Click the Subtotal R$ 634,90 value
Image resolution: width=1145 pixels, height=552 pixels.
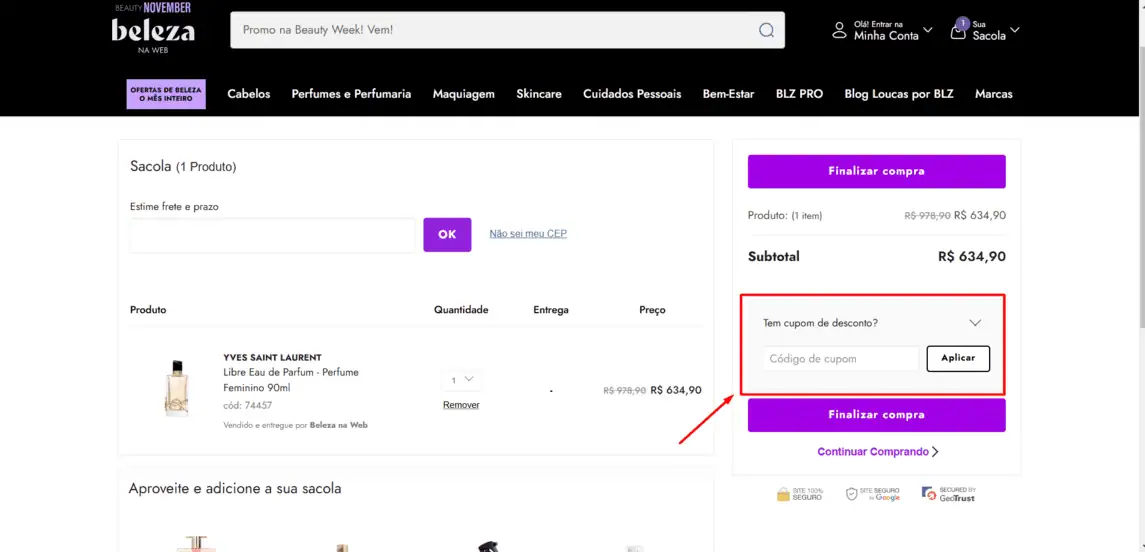(972, 257)
